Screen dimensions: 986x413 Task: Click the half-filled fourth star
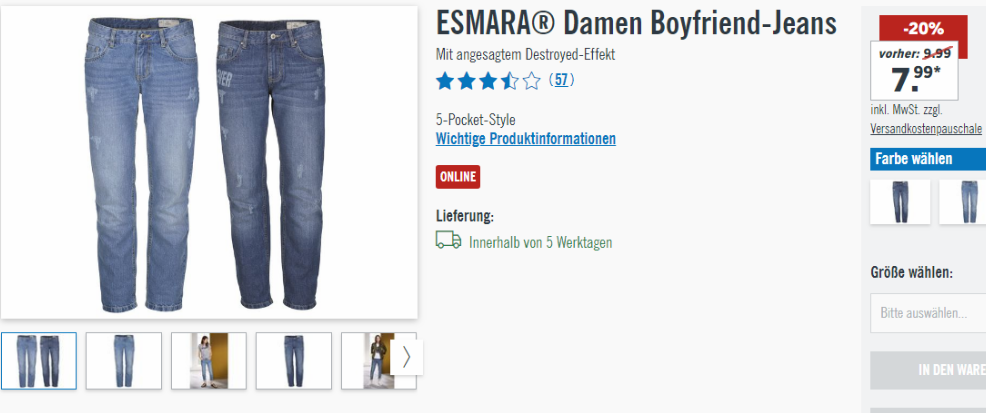(x=509, y=80)
